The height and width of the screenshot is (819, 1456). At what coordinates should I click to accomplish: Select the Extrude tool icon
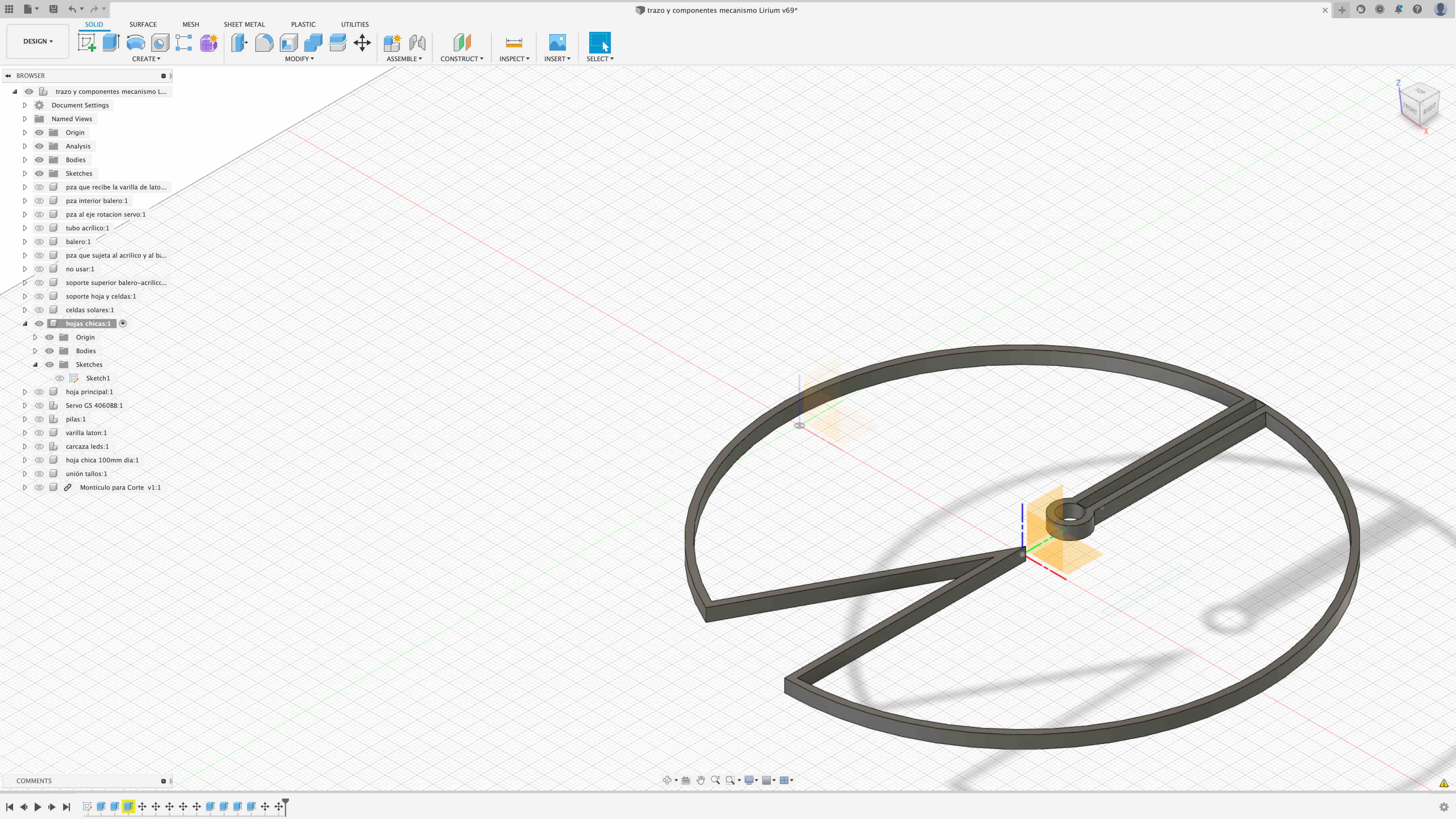[x=111, y=42]
